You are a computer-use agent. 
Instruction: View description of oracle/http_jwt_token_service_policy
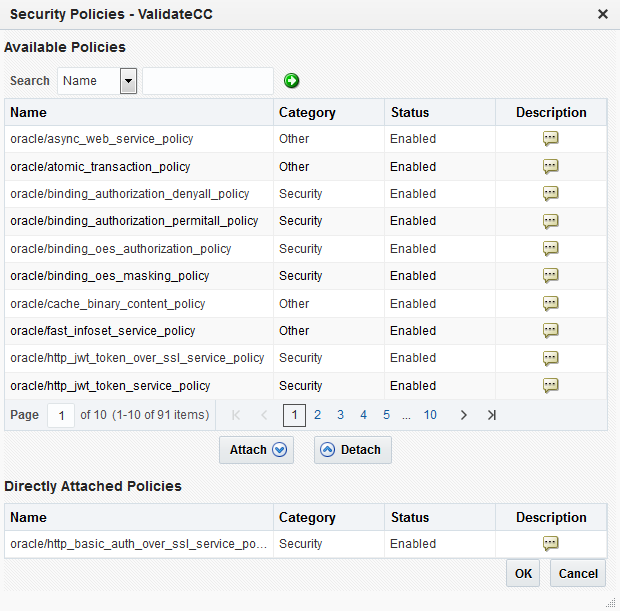tap(550, 386)
